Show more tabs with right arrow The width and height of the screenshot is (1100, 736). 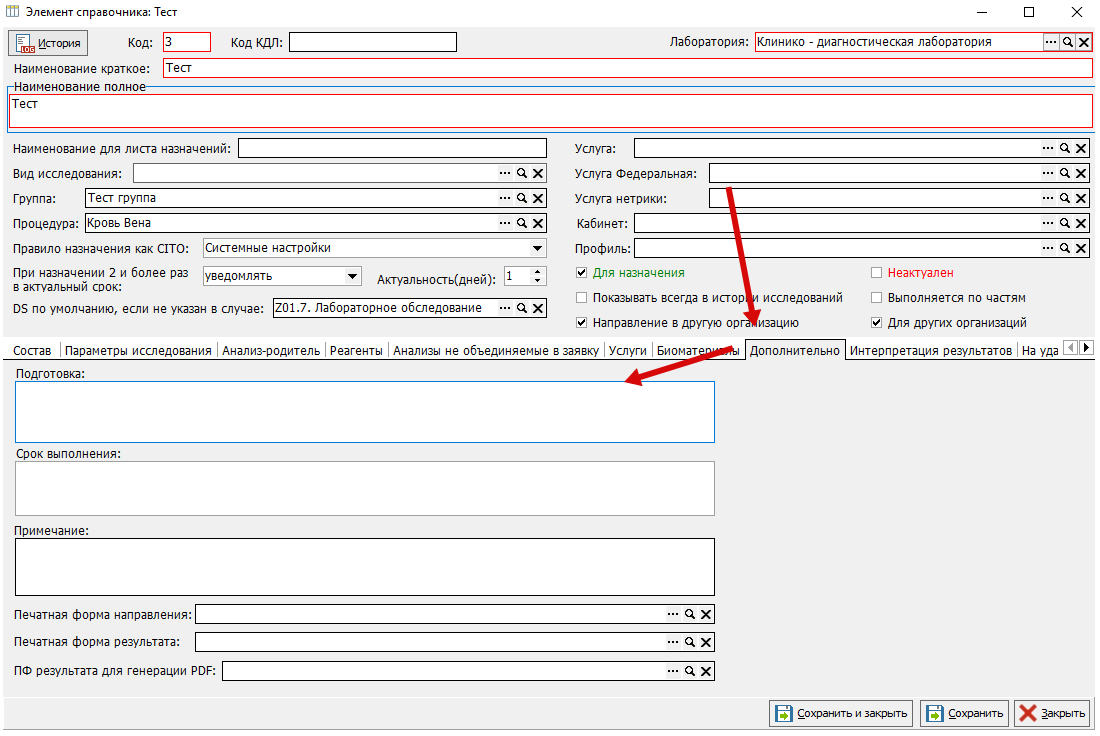pyautogui.click(x=1086, y=347)
